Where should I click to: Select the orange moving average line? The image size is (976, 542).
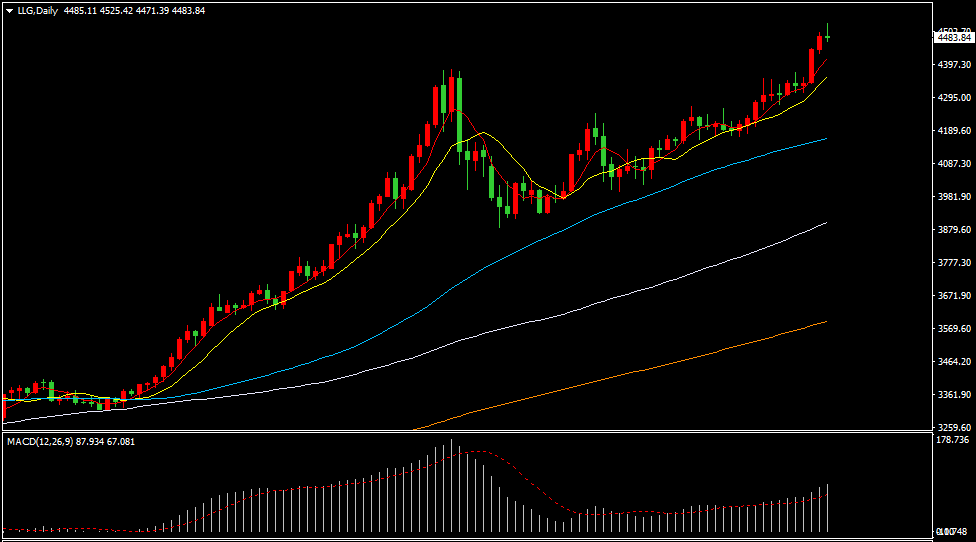coord(622,375)
